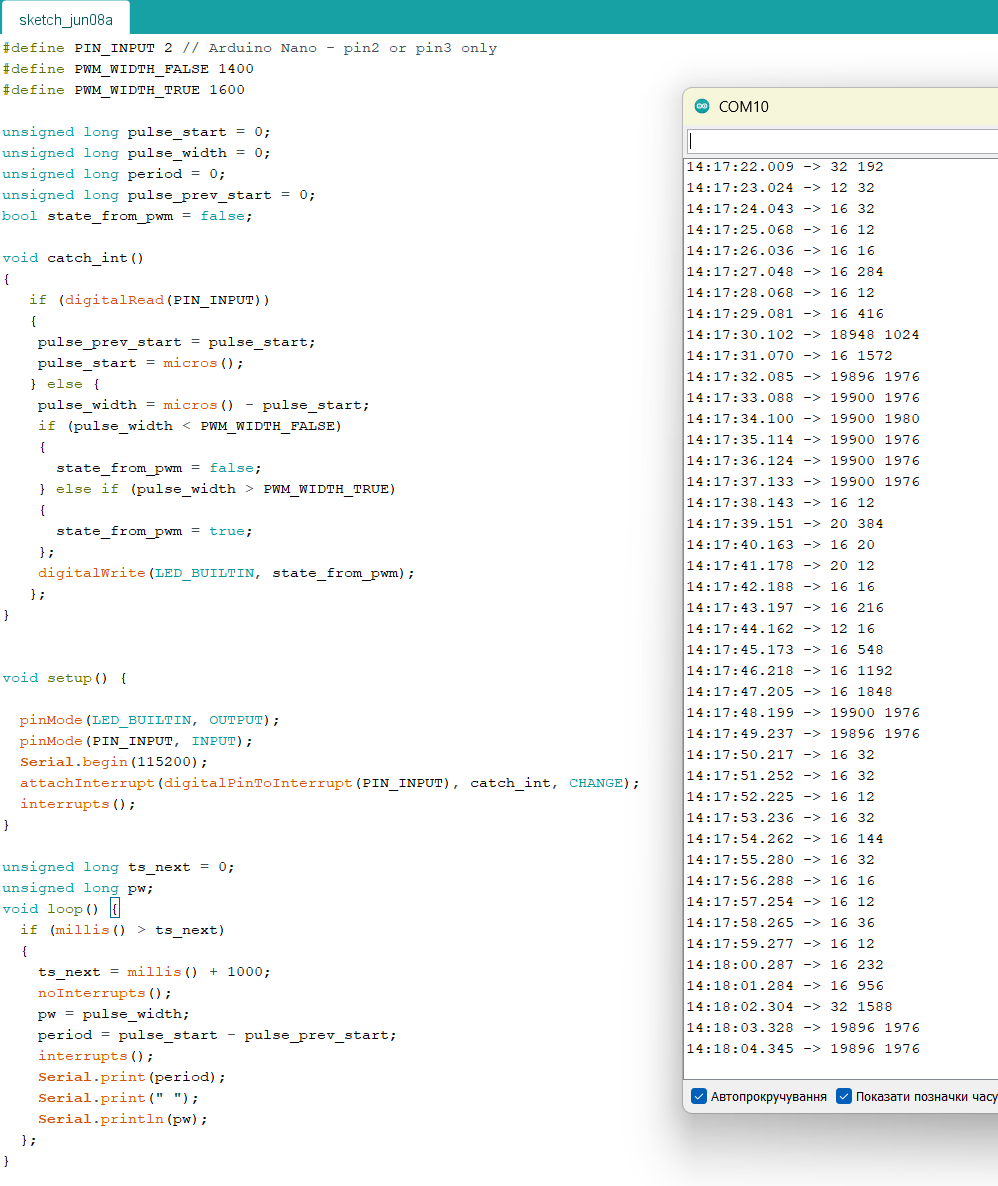This screenshot has width=998, height=1186.
Task: Click the 'unsigned long ts_next = 0;' line
Action: pyautogui.click(x=118, y=867)
